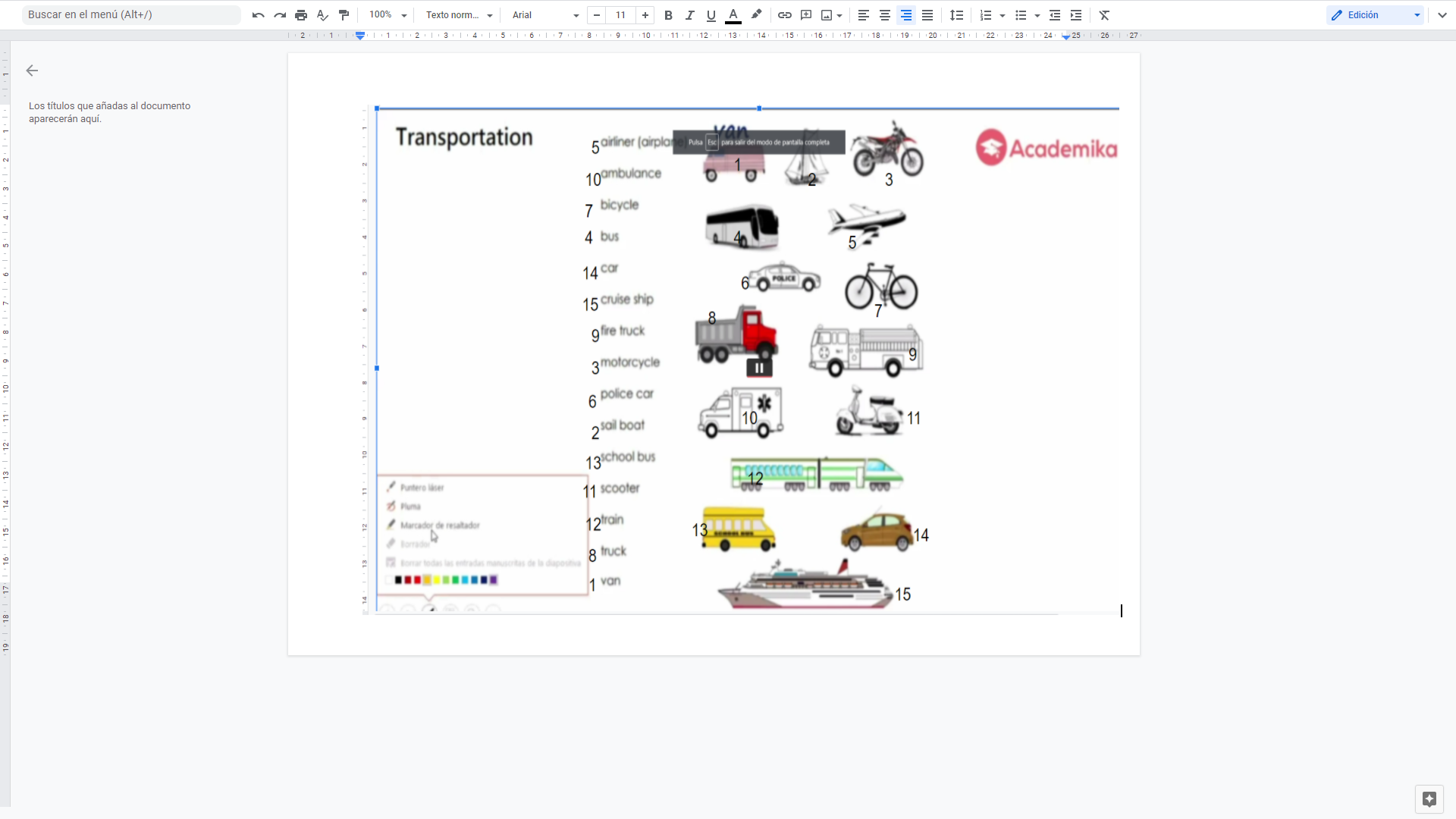Open the Texto normal style dropdown

pyautogui.click(x=459, y=15)
